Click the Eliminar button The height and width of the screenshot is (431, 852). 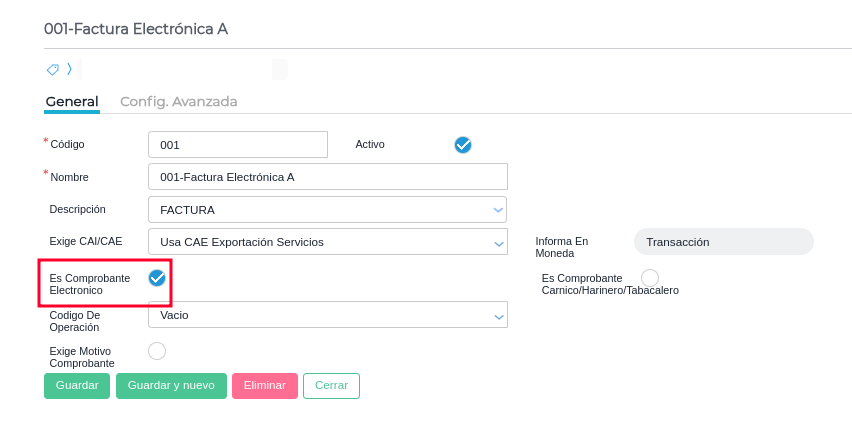pyautogui.click(x=265, y=386)
